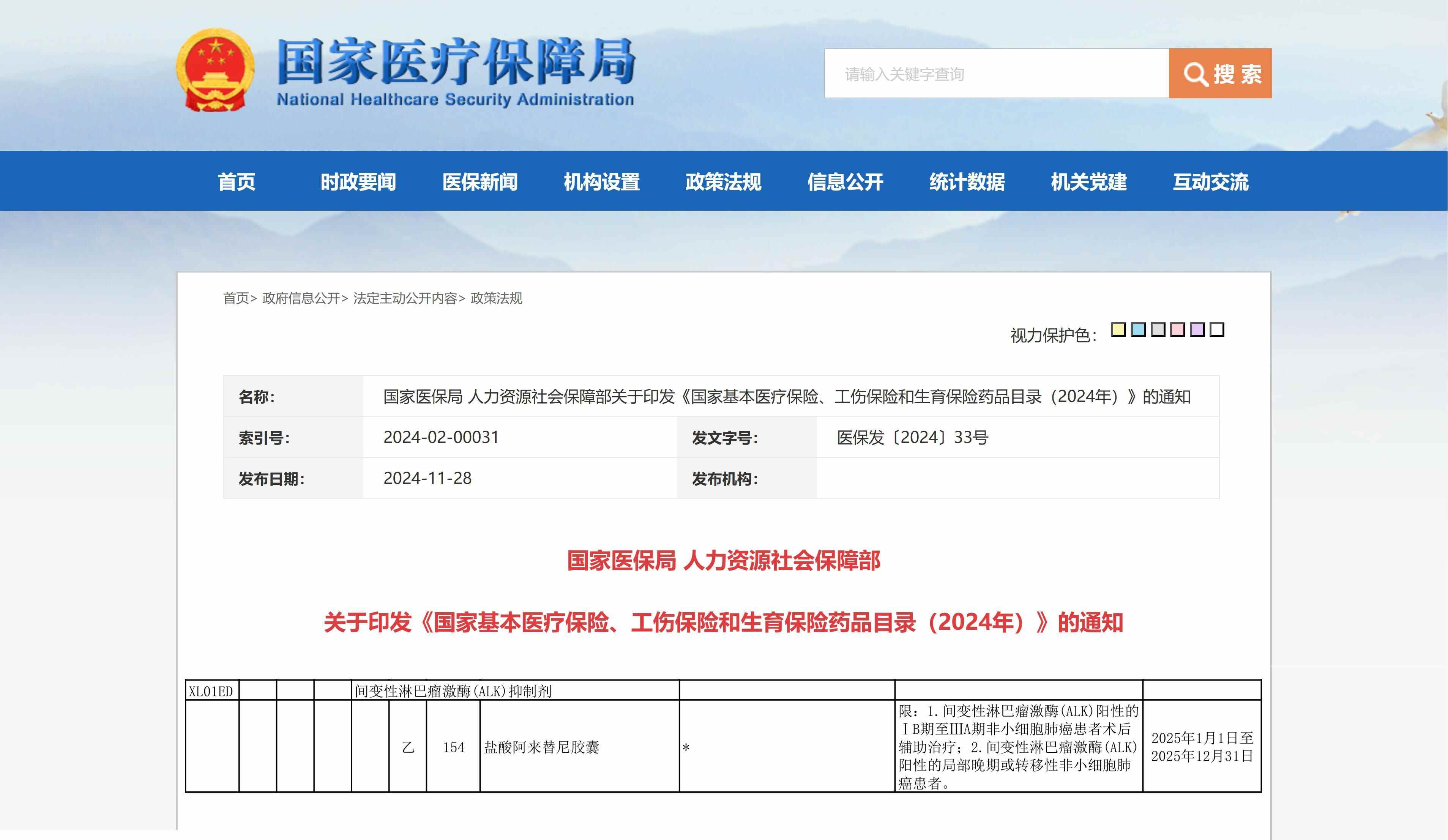The image size is (1448, 840).
Task: Click the 政府信息公开 breadcrumb link
Action: point(301,298)
